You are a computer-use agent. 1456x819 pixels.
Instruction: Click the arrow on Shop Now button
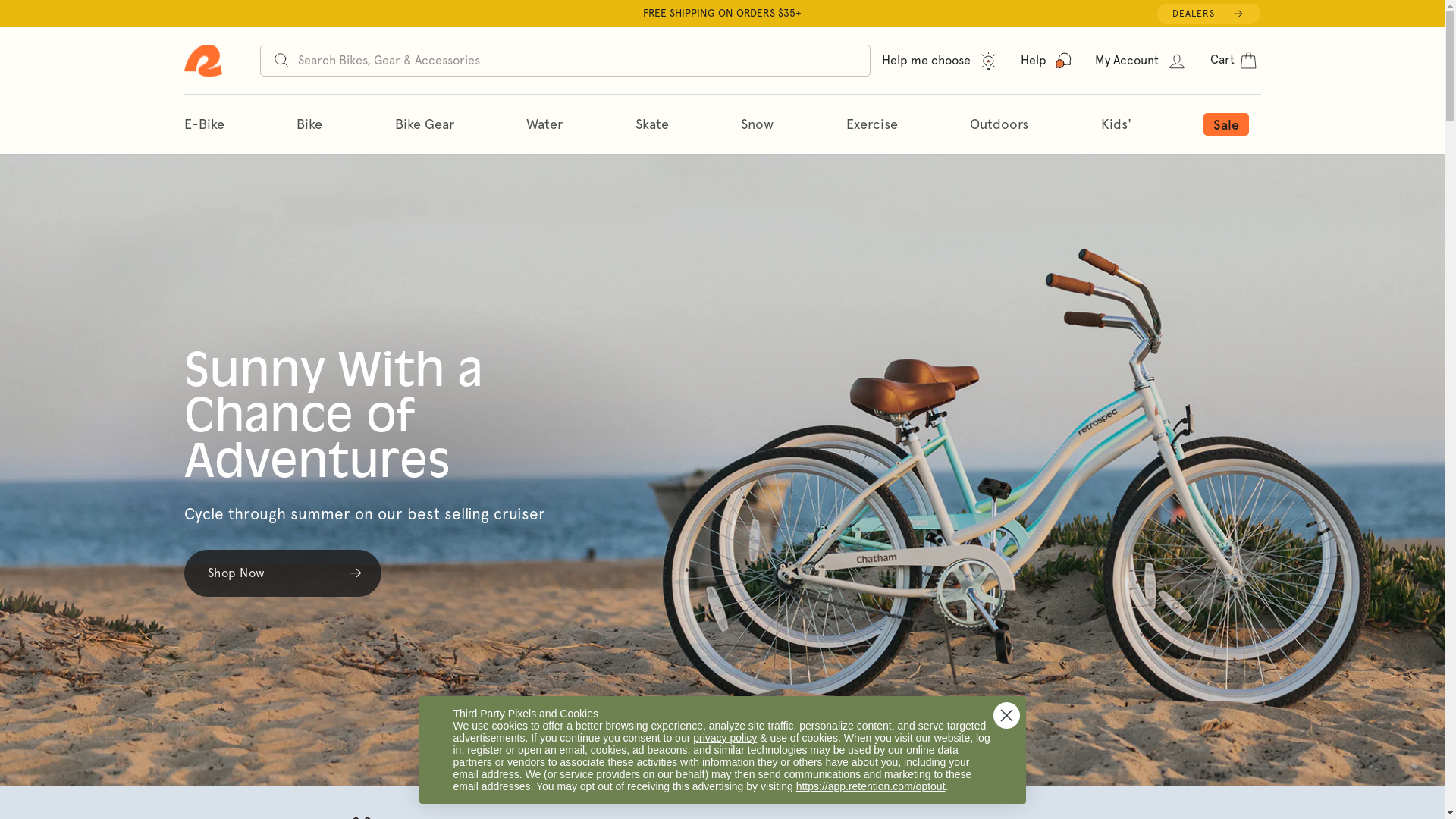(x=356, y=573)
